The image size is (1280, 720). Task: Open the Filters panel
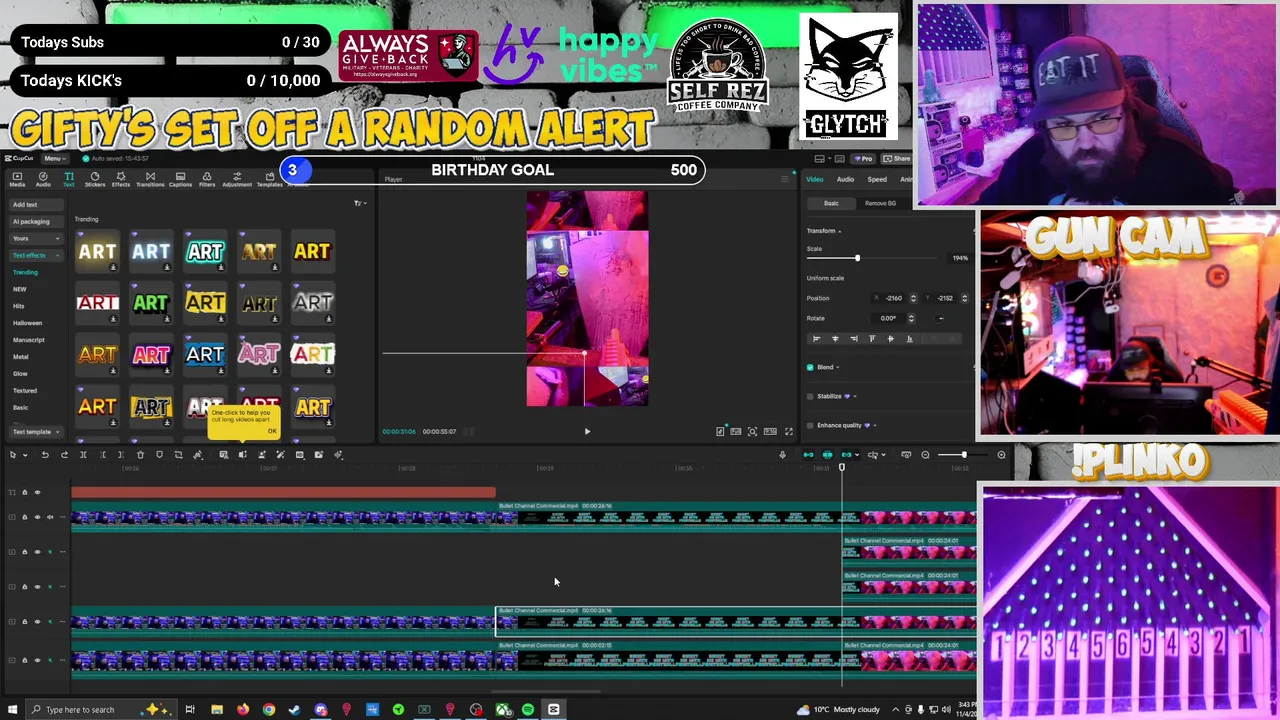tap(207, 179)
